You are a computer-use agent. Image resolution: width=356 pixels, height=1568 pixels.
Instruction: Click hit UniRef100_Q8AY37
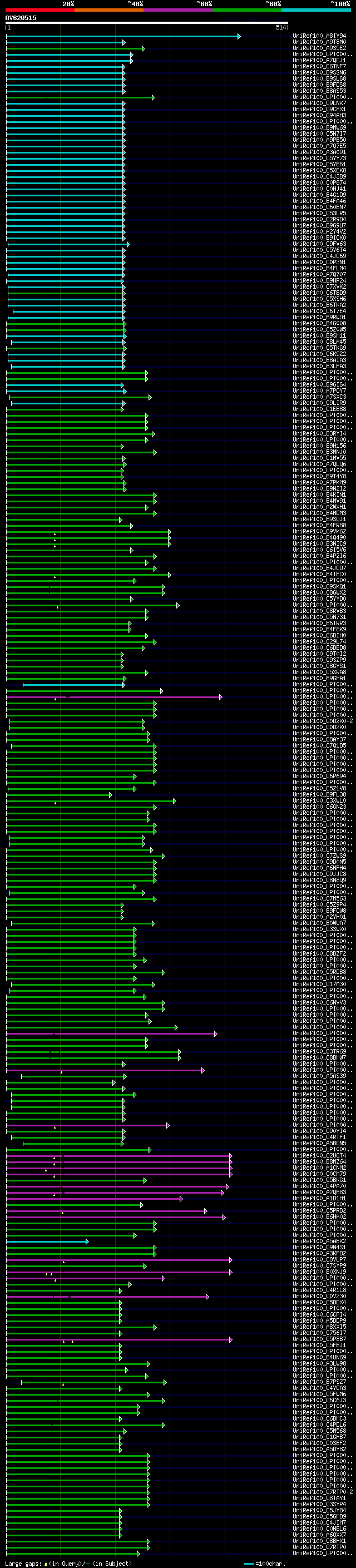[x=319, y=740]
